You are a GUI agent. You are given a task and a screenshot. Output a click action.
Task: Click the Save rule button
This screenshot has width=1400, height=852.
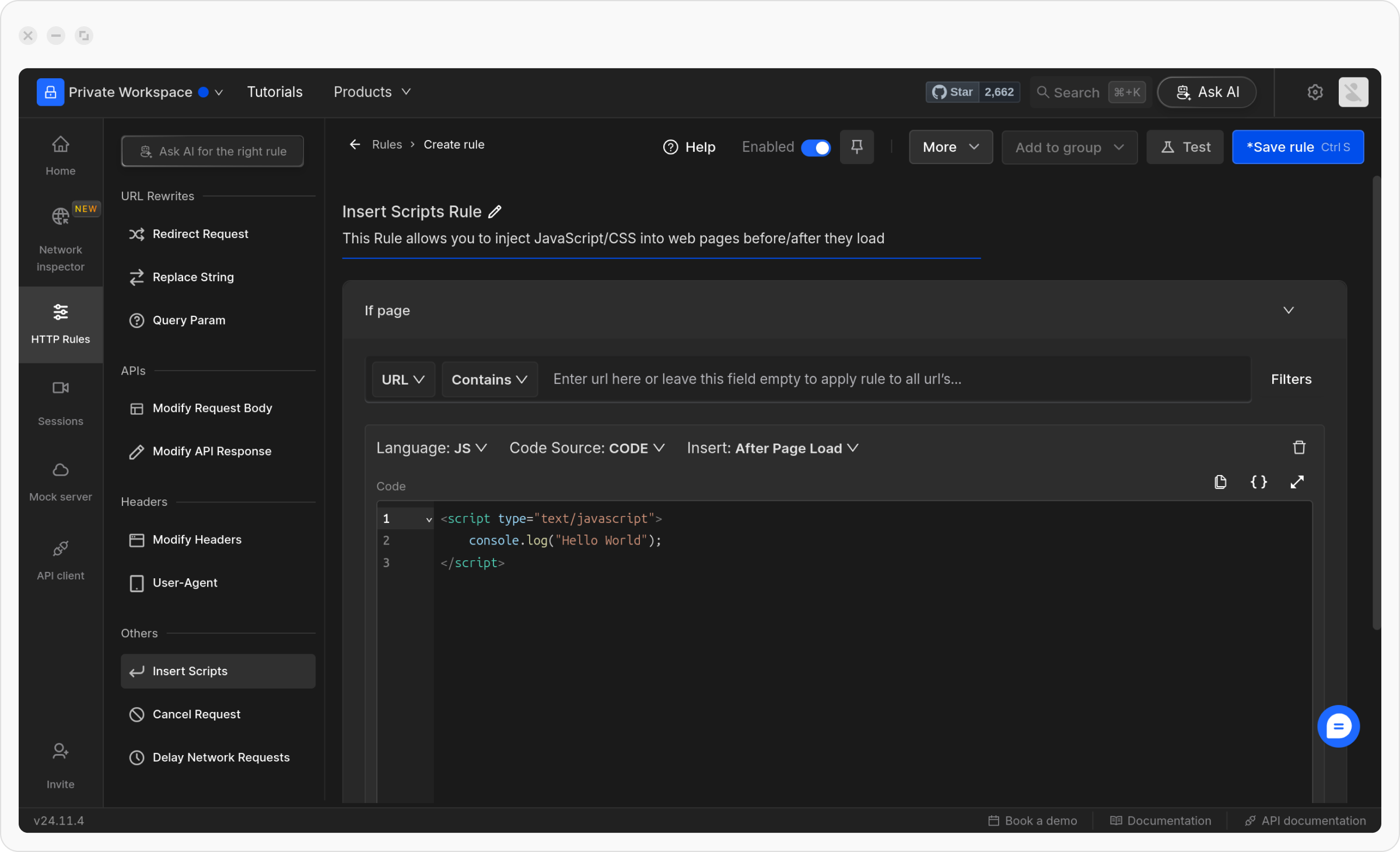coord(1297,147)
